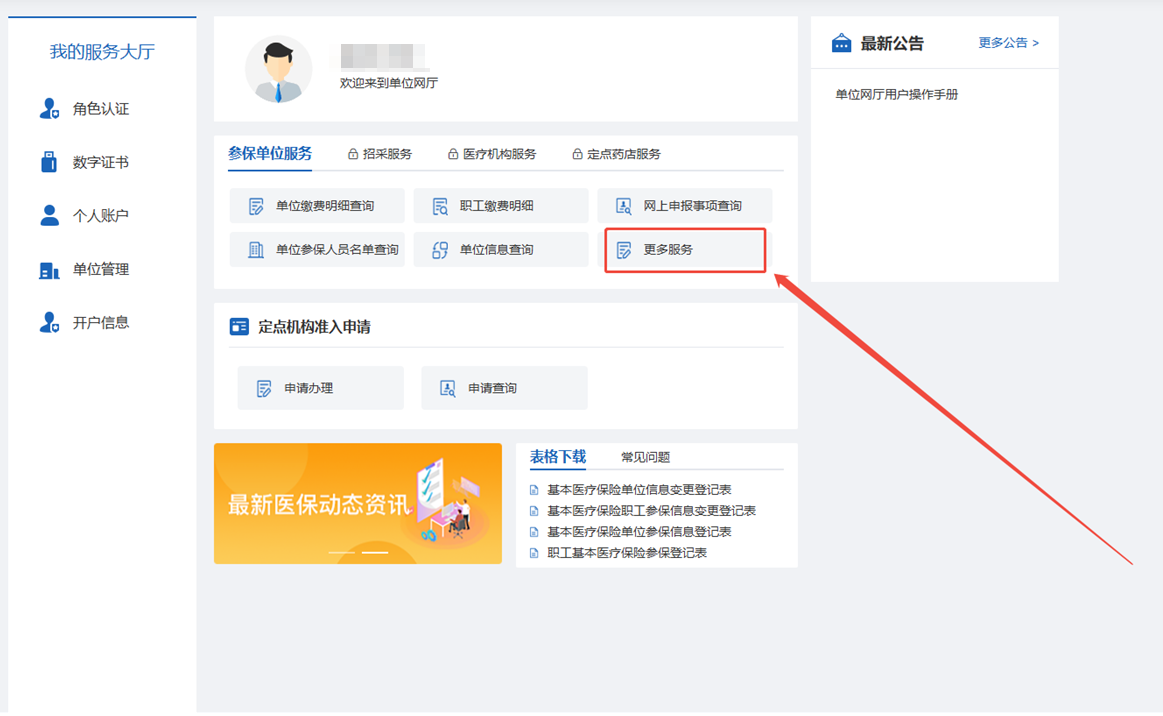Screen dimensions: 1163x716
Task: Click the 数字证书 sidebar icon
Action: click(49, 162)
